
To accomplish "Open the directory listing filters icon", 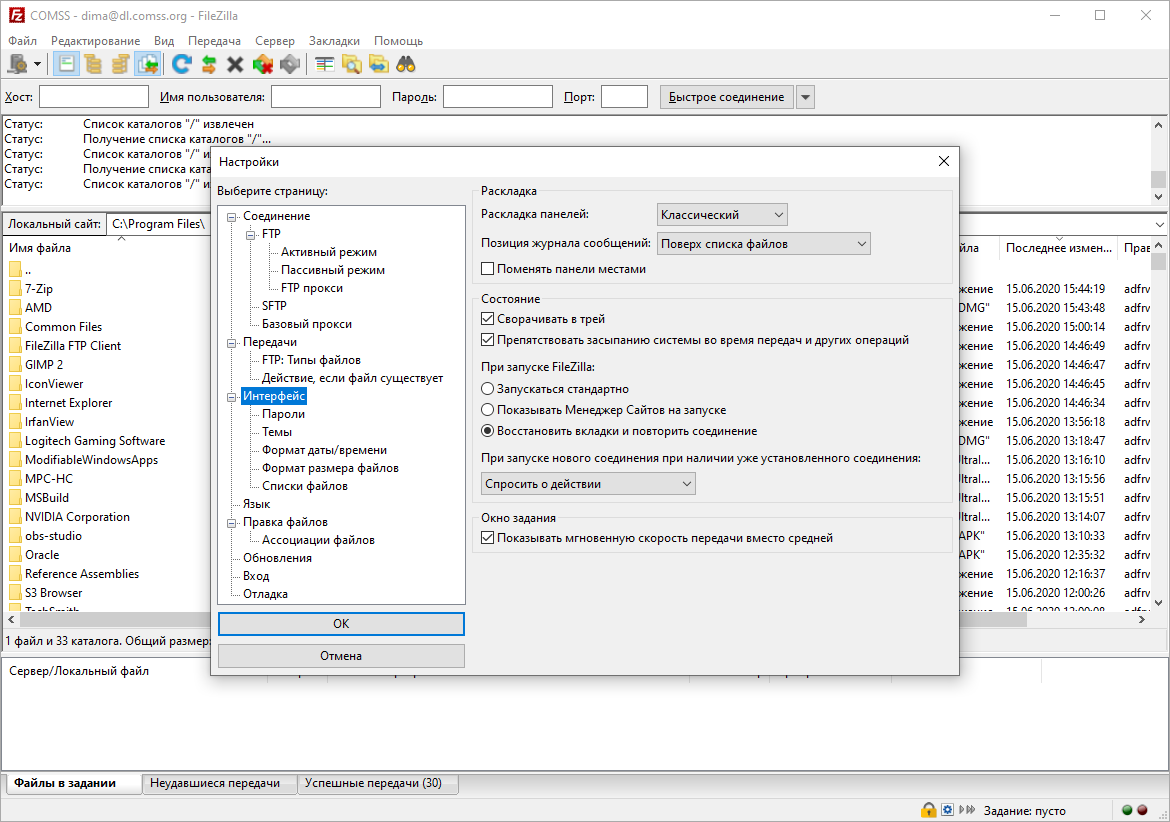I will (324, 65).
